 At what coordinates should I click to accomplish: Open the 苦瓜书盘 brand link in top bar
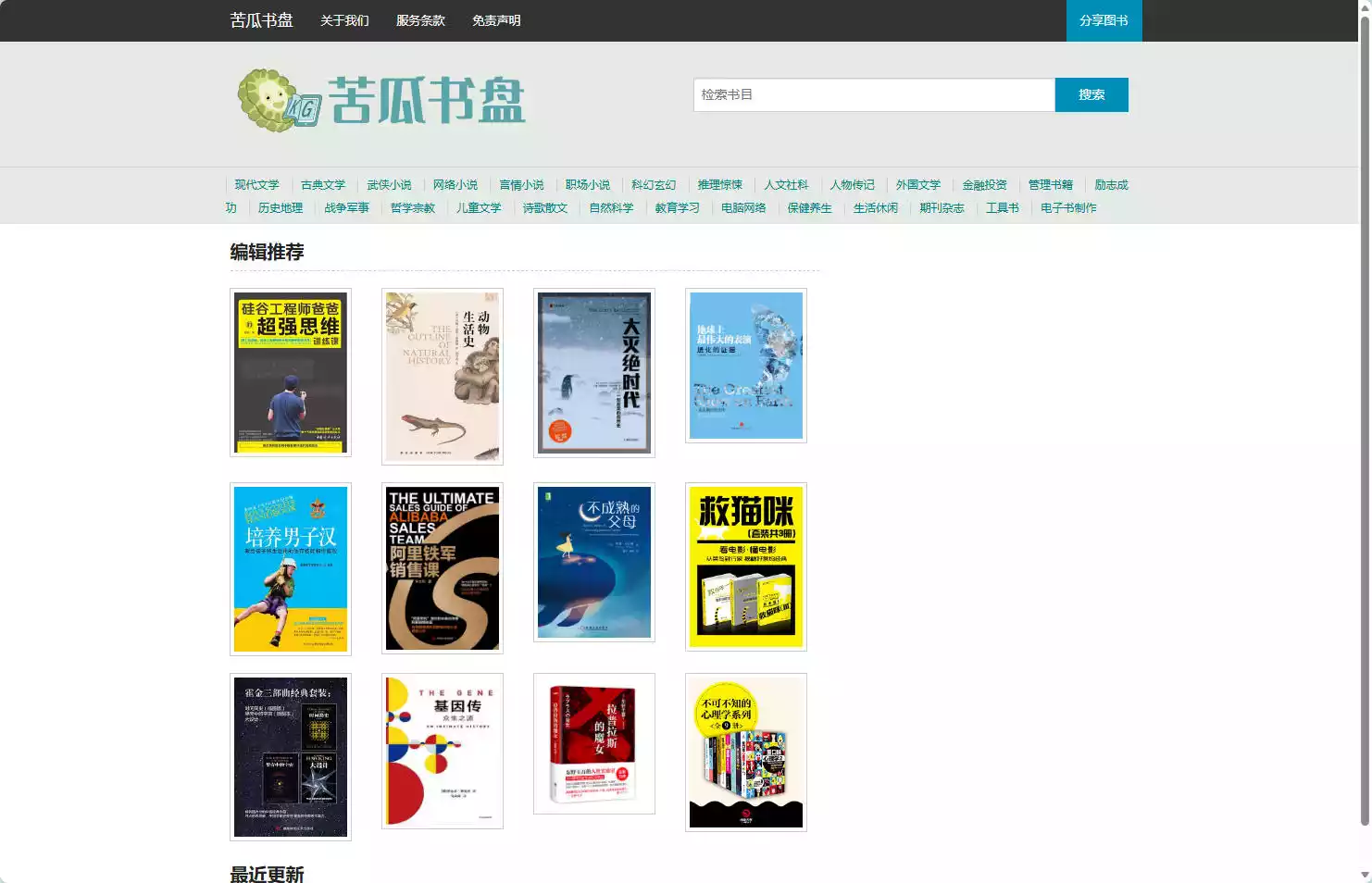261,20
